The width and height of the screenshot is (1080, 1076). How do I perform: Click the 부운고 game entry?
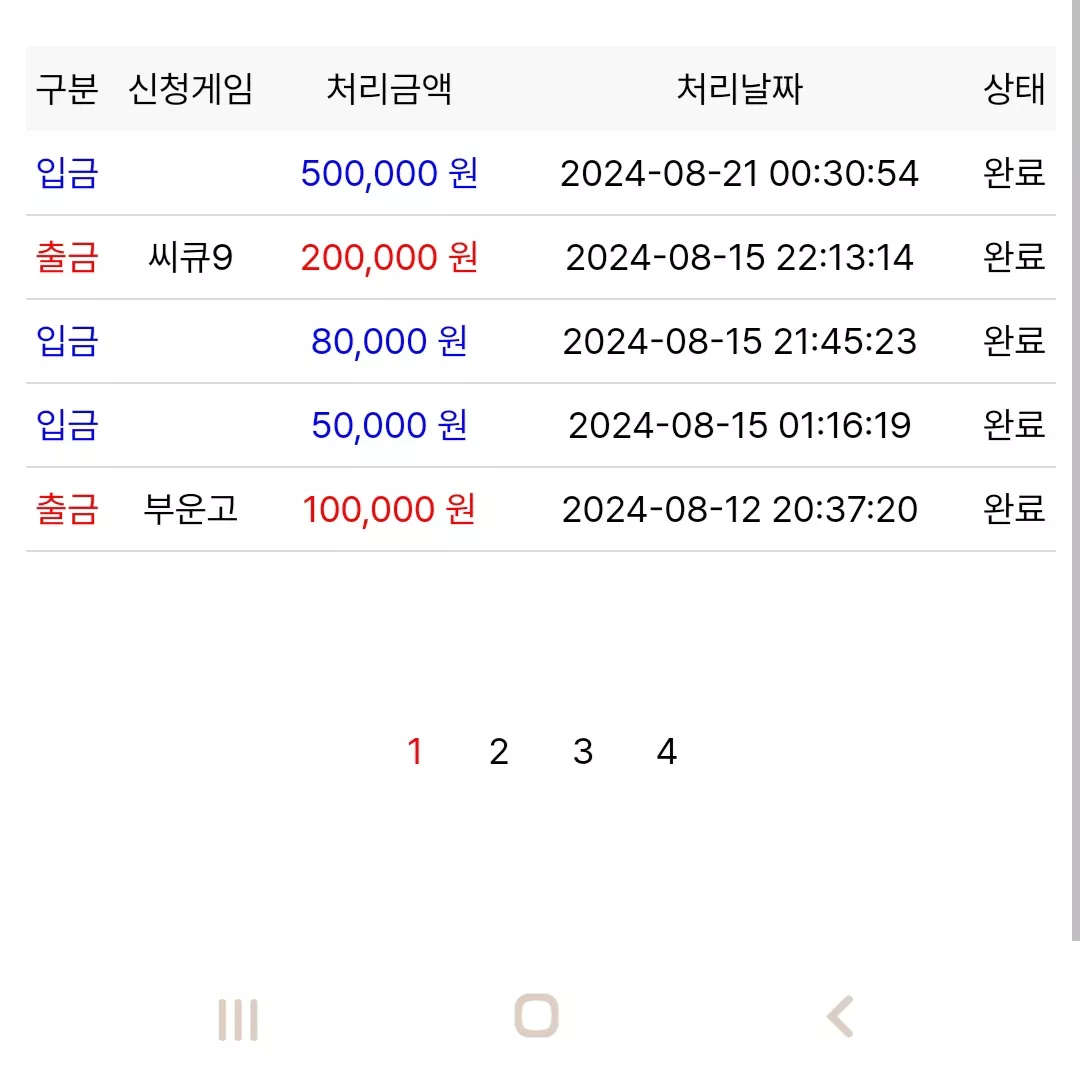(x=191, y=509)
